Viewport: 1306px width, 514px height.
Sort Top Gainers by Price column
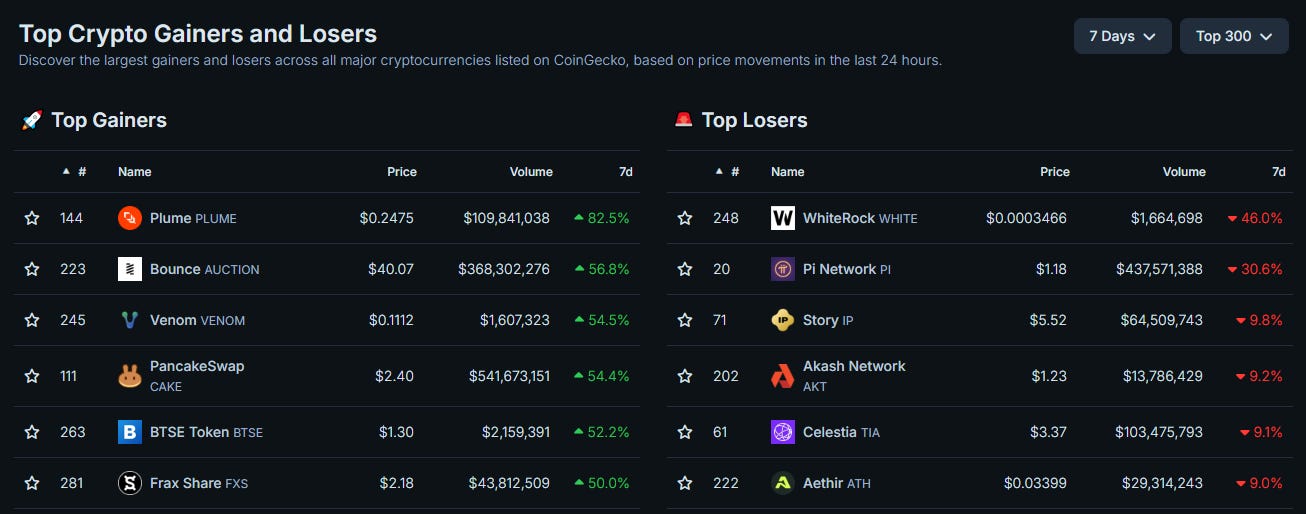coord(402,172)
